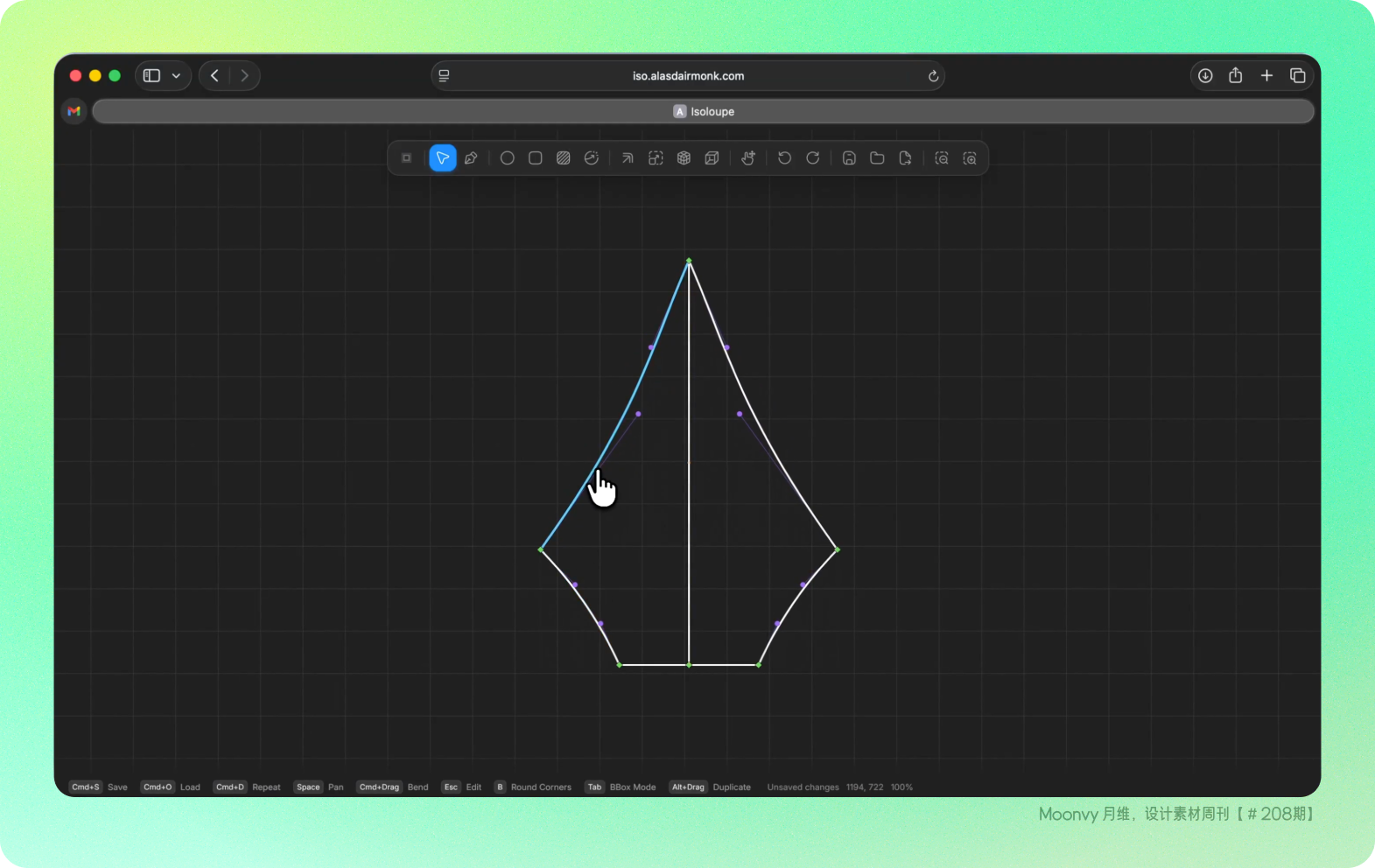Toggle the small square icon at toolbar start
This screenshot has width=1375, height=868.
pyautogui.click(x=406, y=158)
